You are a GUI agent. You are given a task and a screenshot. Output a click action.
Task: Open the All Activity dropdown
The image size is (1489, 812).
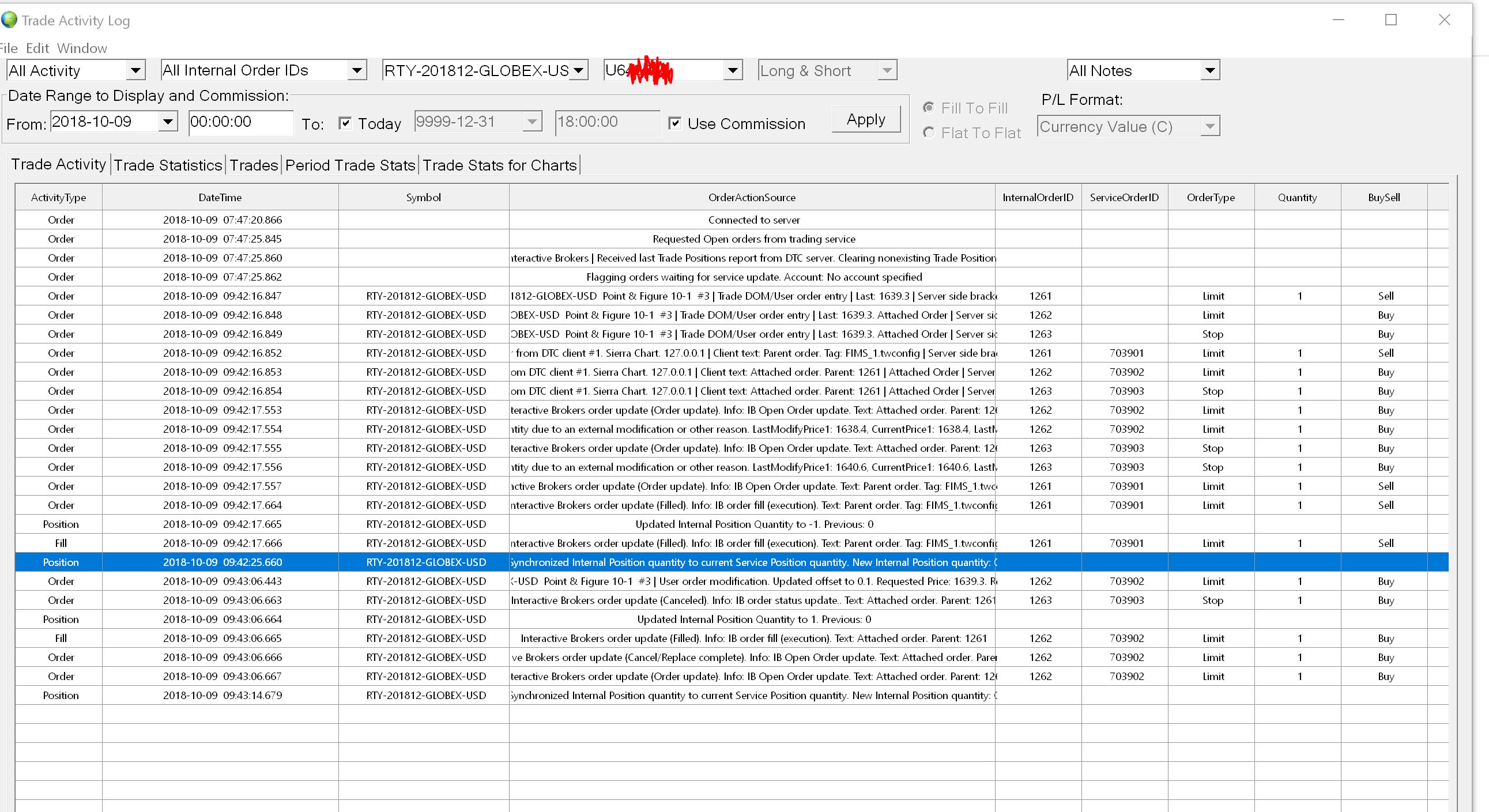pos(135,70)
